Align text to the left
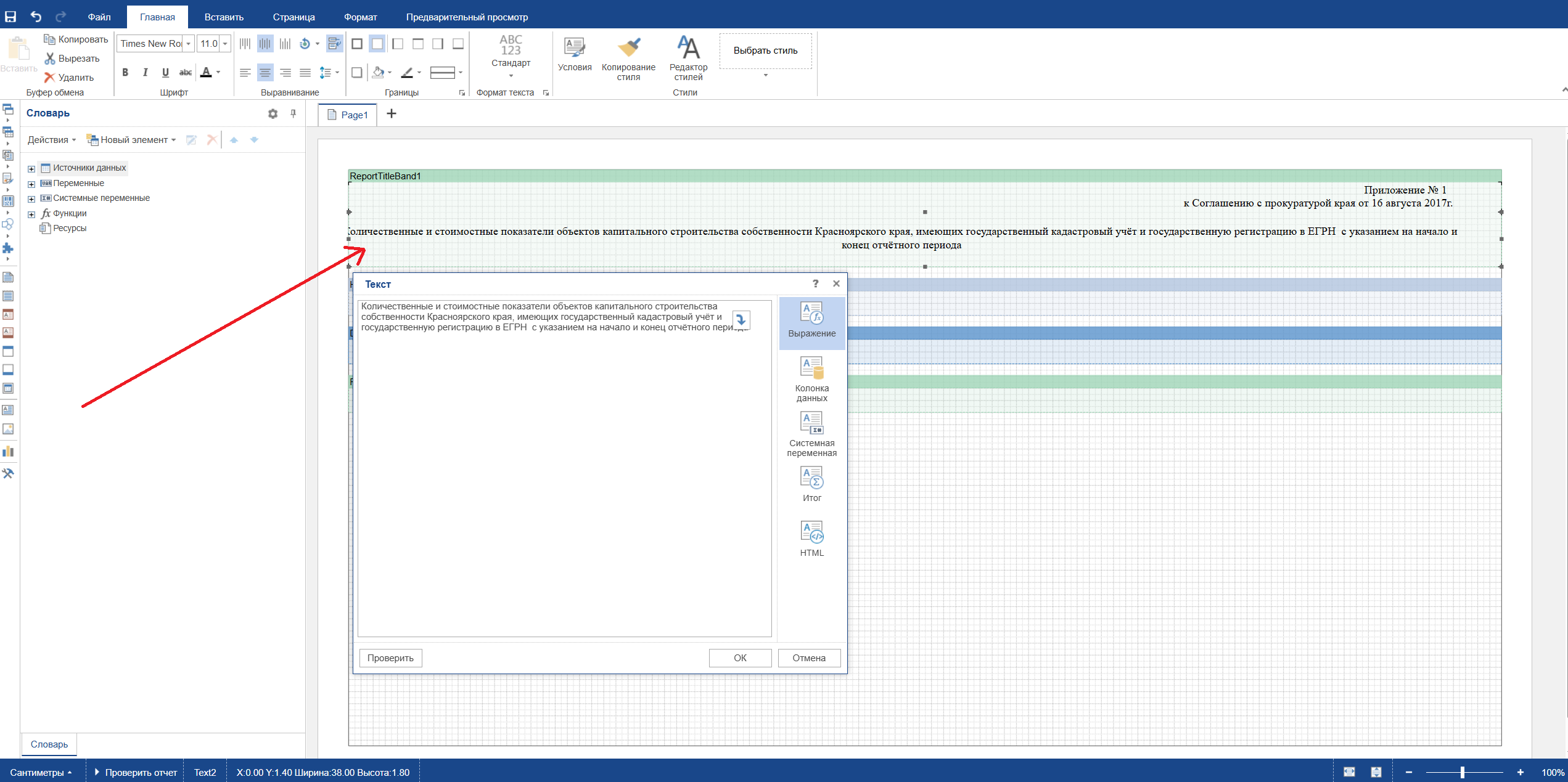1568x782 pixels. [245, 73]
